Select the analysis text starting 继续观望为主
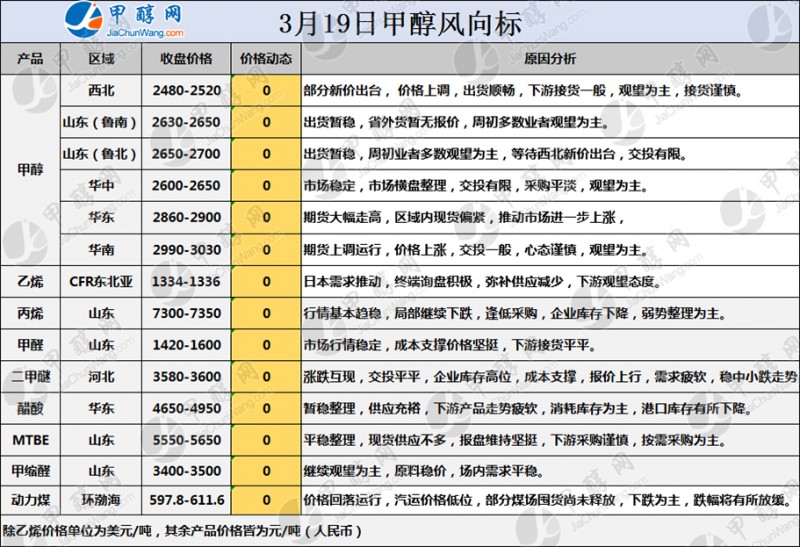 [x=423, y=470]
